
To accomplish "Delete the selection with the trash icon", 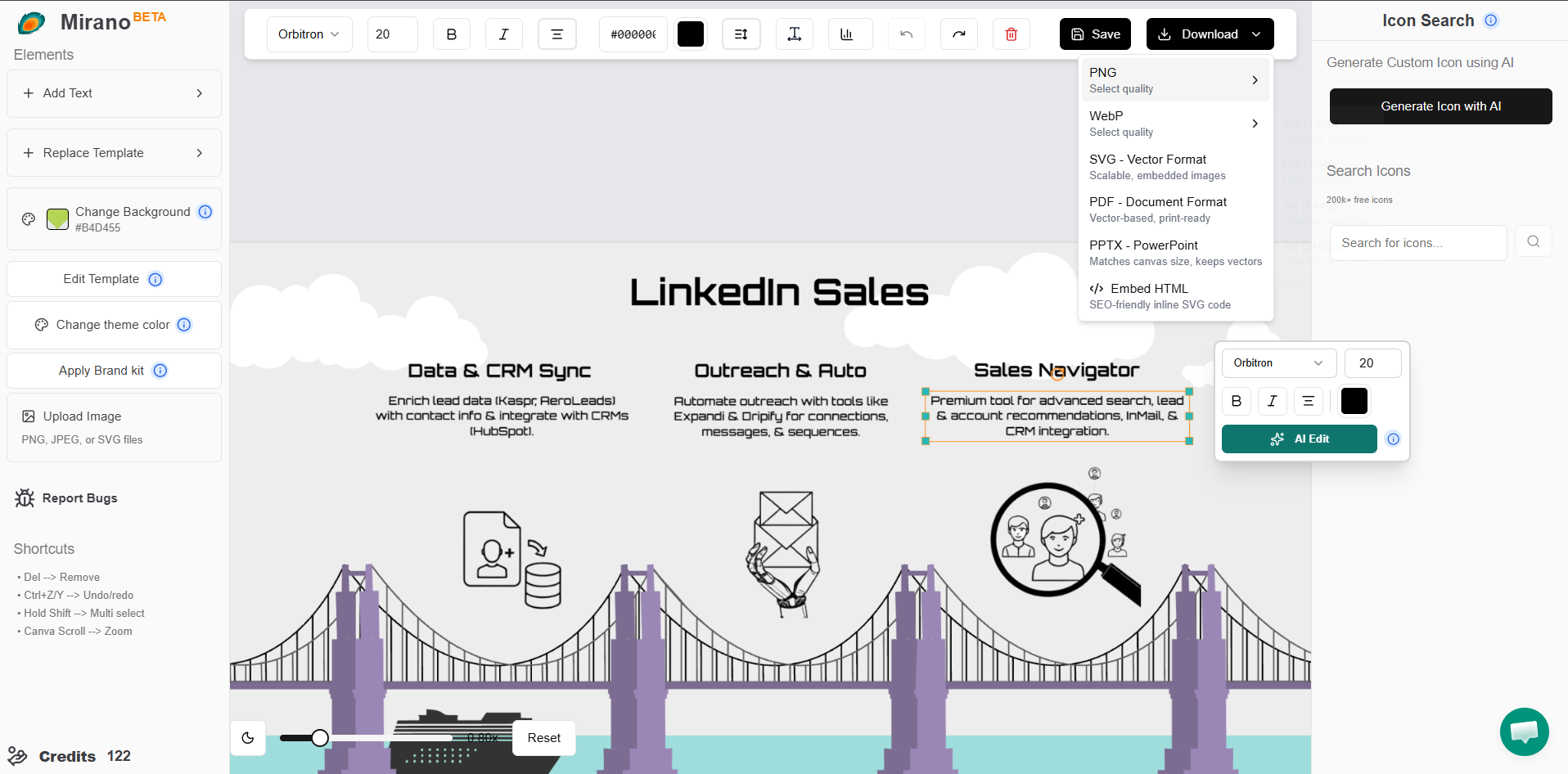I will tap(1011, 34).
